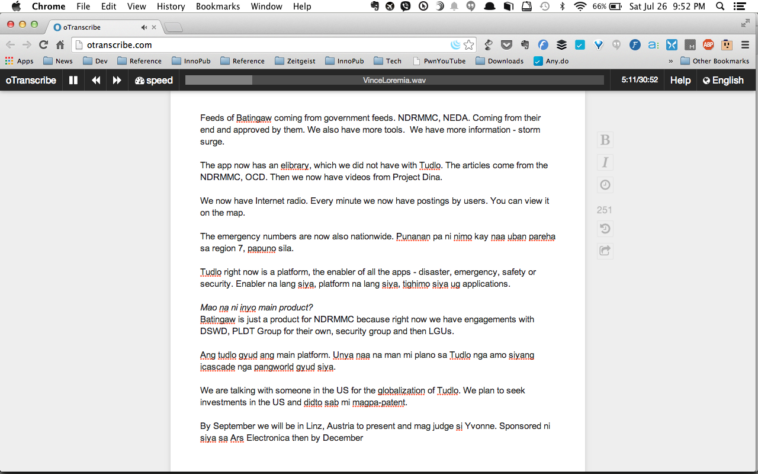The image size is (758, 474).
Task: Open the English language selector
Action: [723, 80]
